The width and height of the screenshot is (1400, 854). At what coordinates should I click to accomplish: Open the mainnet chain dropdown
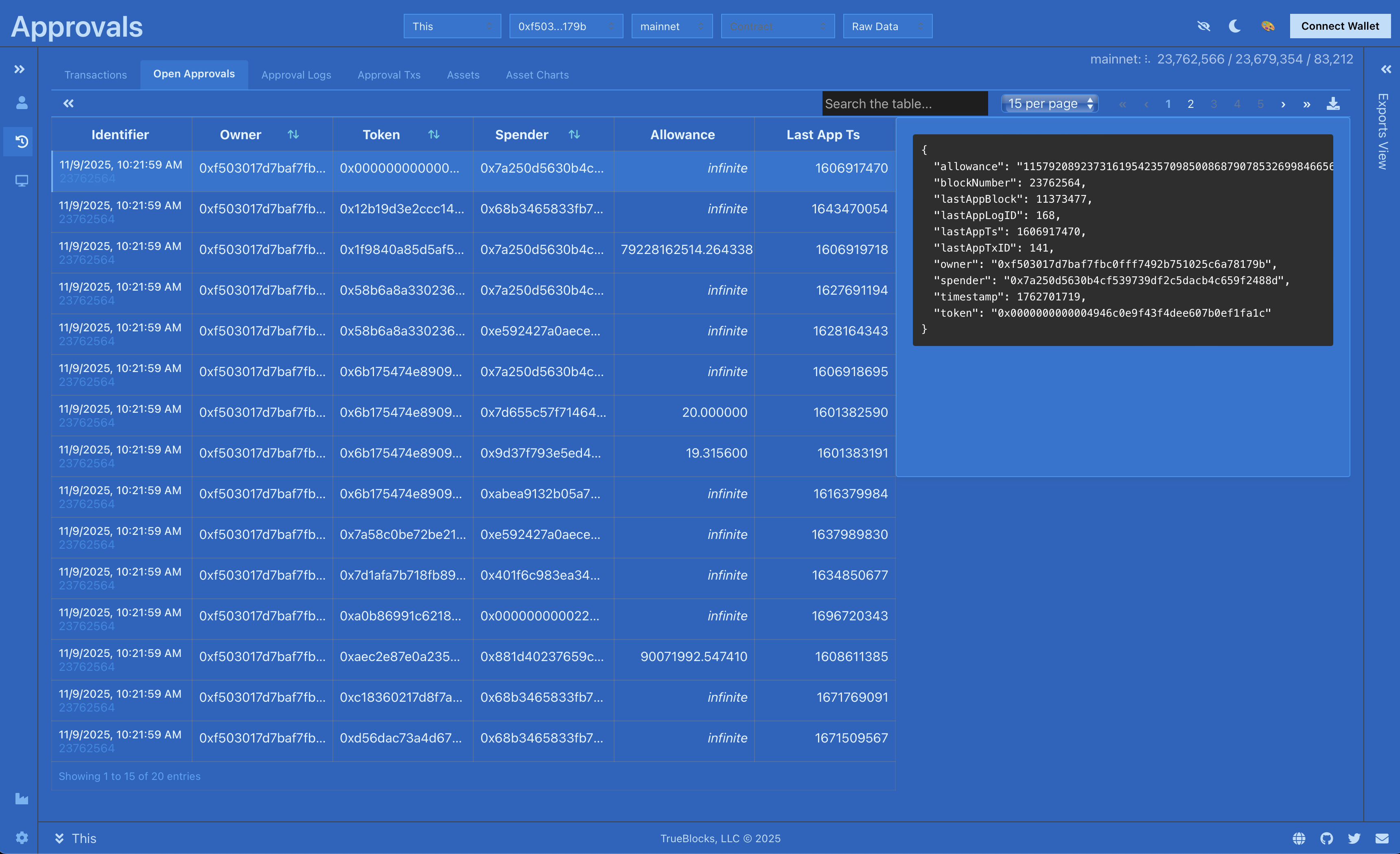point(672,26)
